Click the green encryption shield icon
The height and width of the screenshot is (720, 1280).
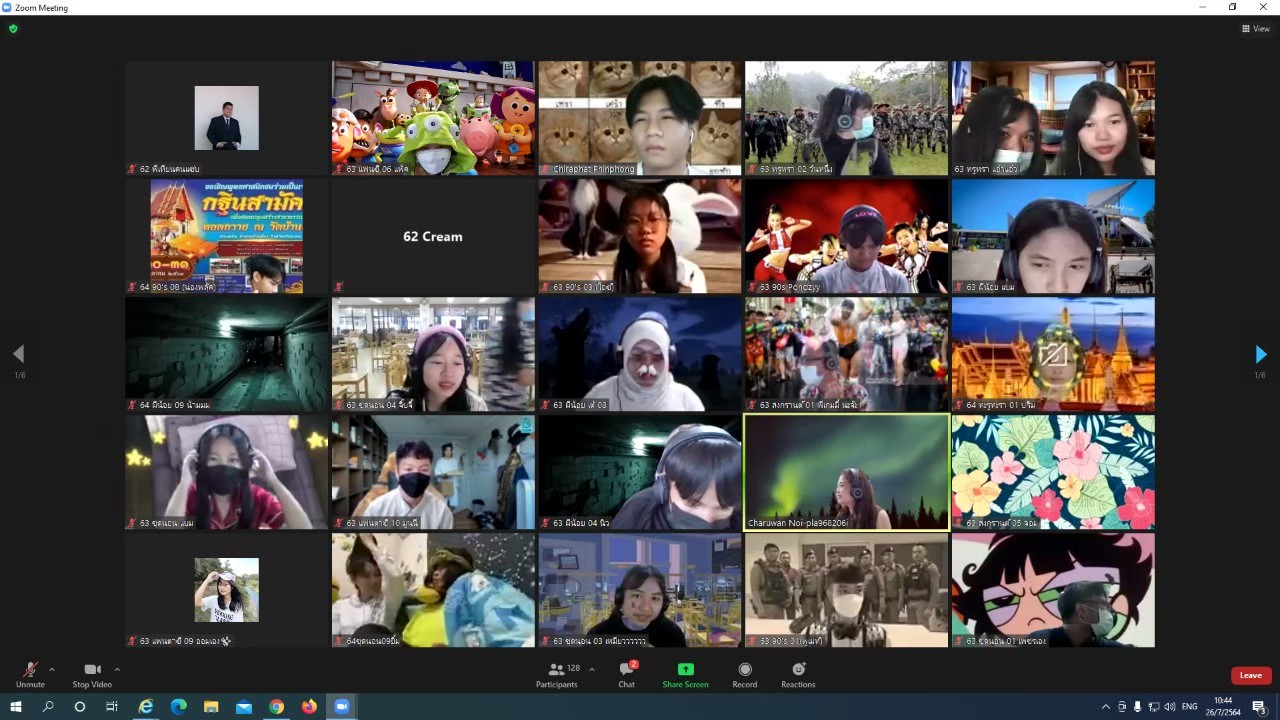[x=13, y=29]
